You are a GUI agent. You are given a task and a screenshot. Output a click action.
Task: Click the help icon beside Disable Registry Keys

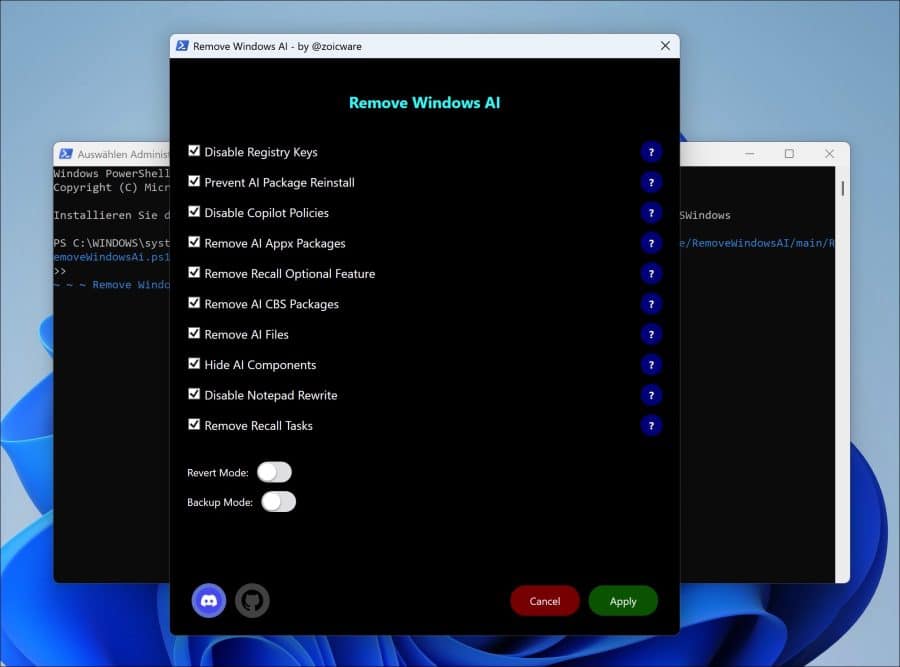point(651,152)
